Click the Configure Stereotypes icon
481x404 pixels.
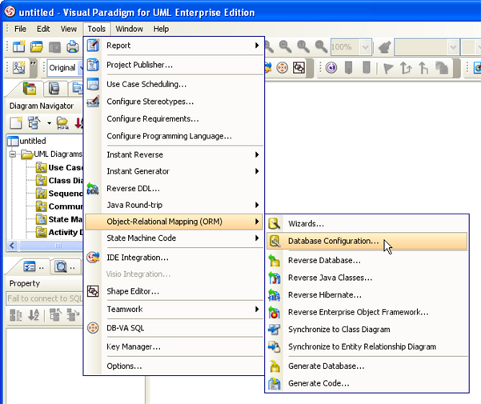[x=93, y=101]
